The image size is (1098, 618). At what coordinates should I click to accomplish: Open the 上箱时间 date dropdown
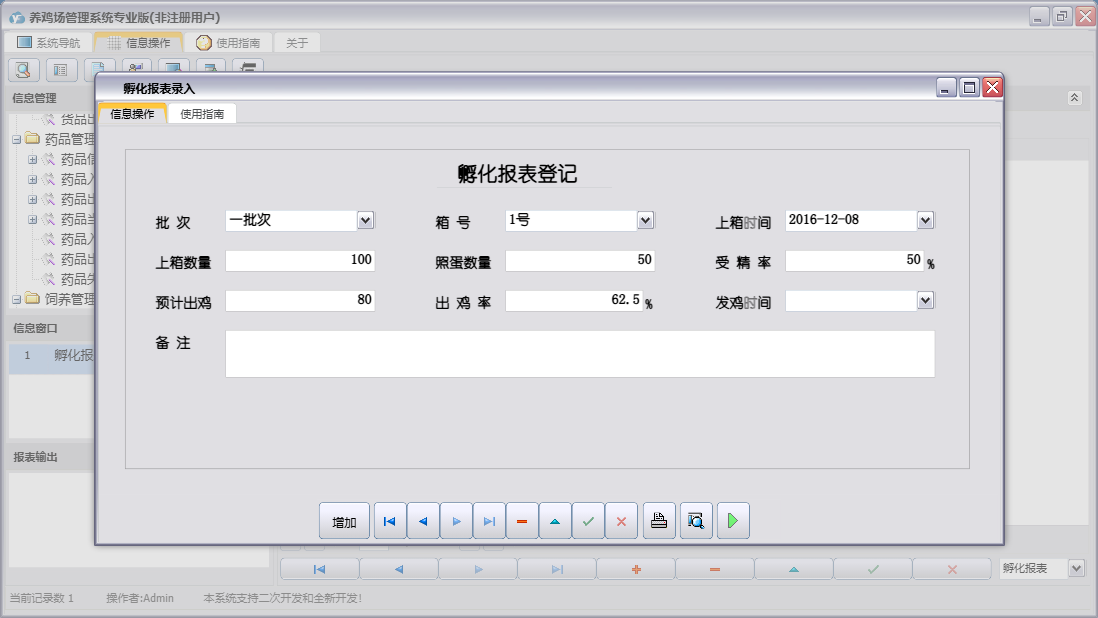925,220
